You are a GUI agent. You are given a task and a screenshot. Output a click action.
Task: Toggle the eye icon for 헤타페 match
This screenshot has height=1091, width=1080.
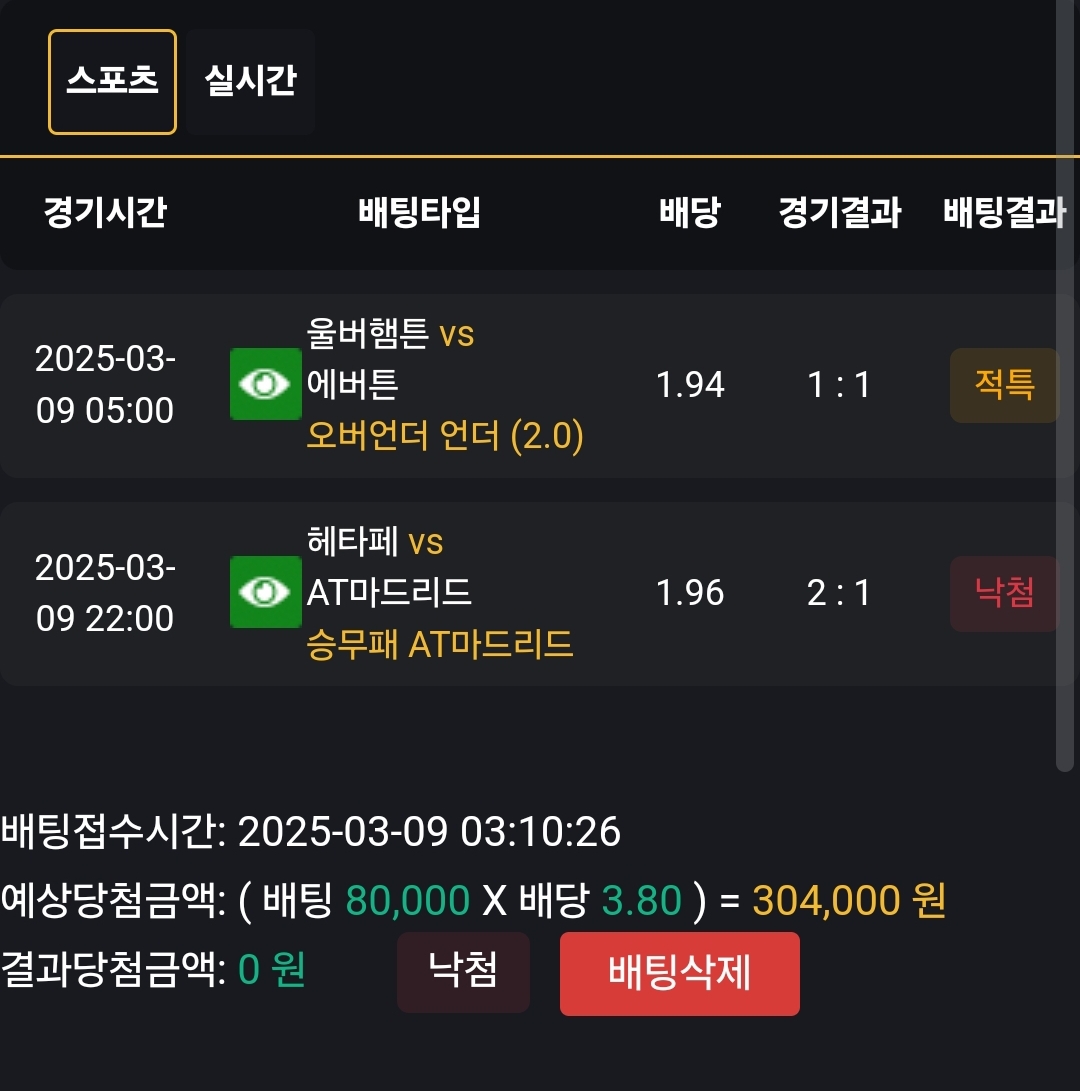(265, 592)
